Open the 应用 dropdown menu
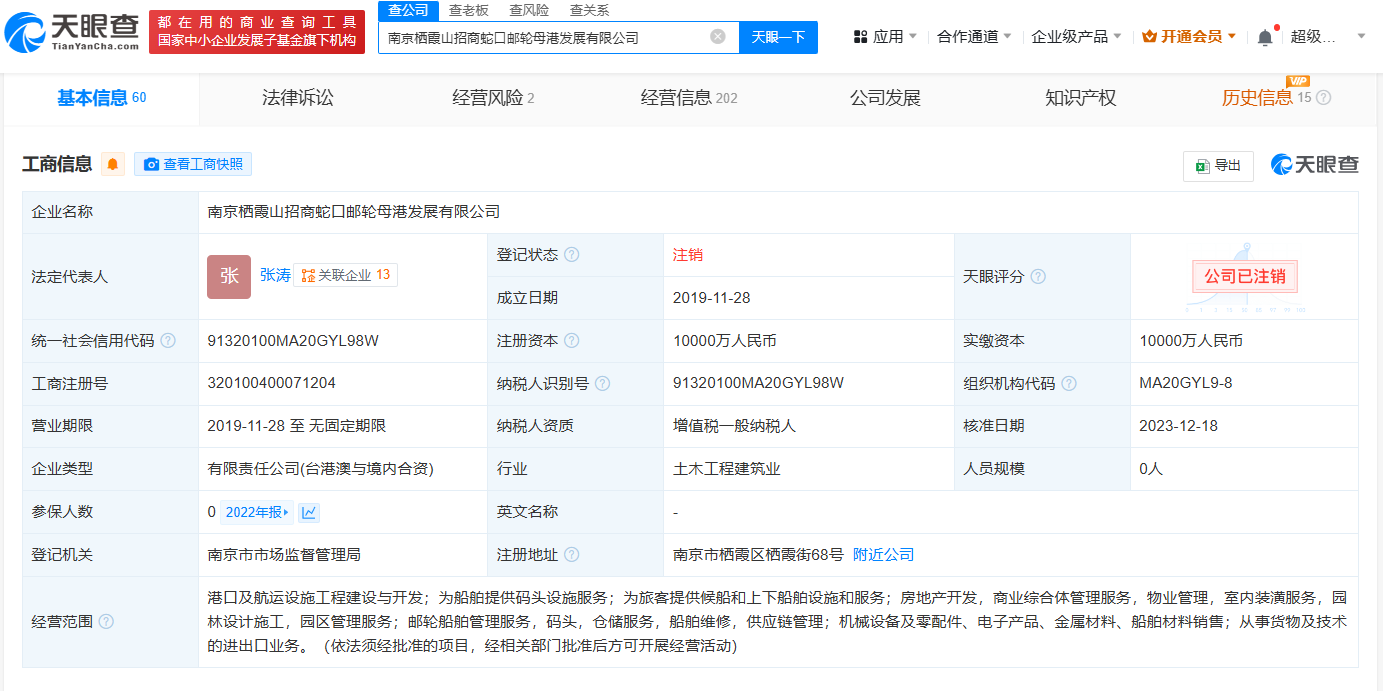 885,37
